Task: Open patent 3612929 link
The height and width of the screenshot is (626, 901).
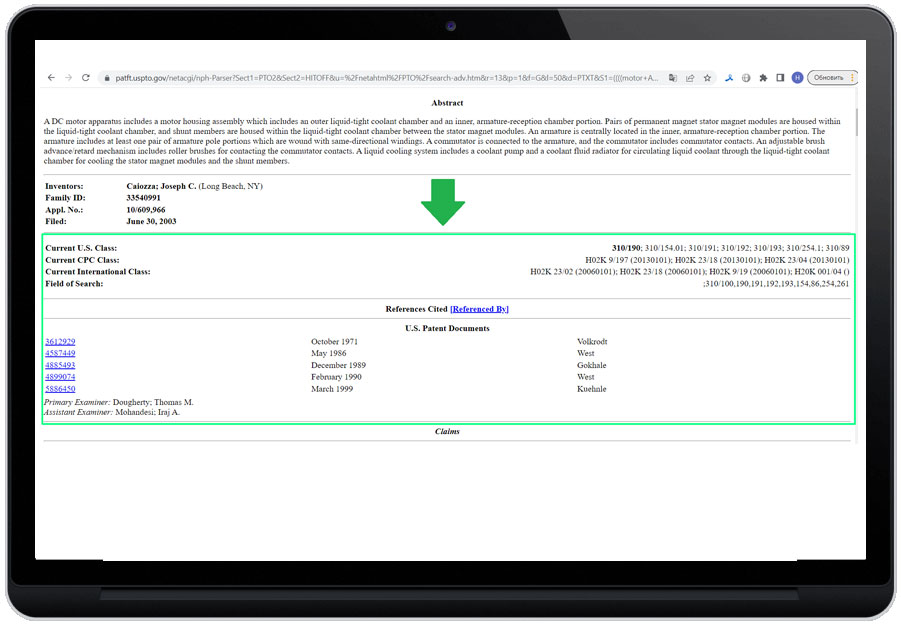Action: coord(60,342)
